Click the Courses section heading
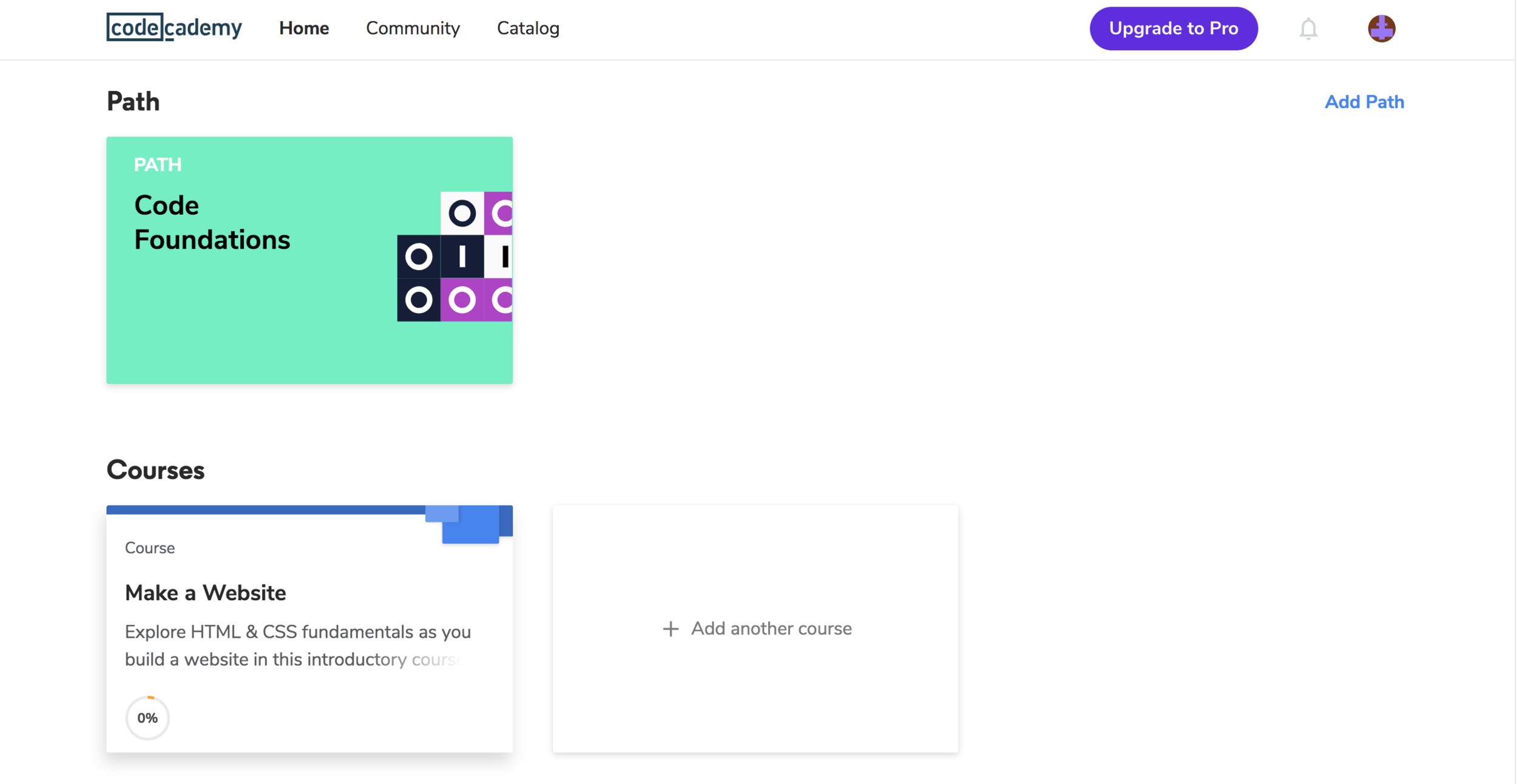Image resolution: width=1517 pixels, height=784 pixels. point(155,470)
